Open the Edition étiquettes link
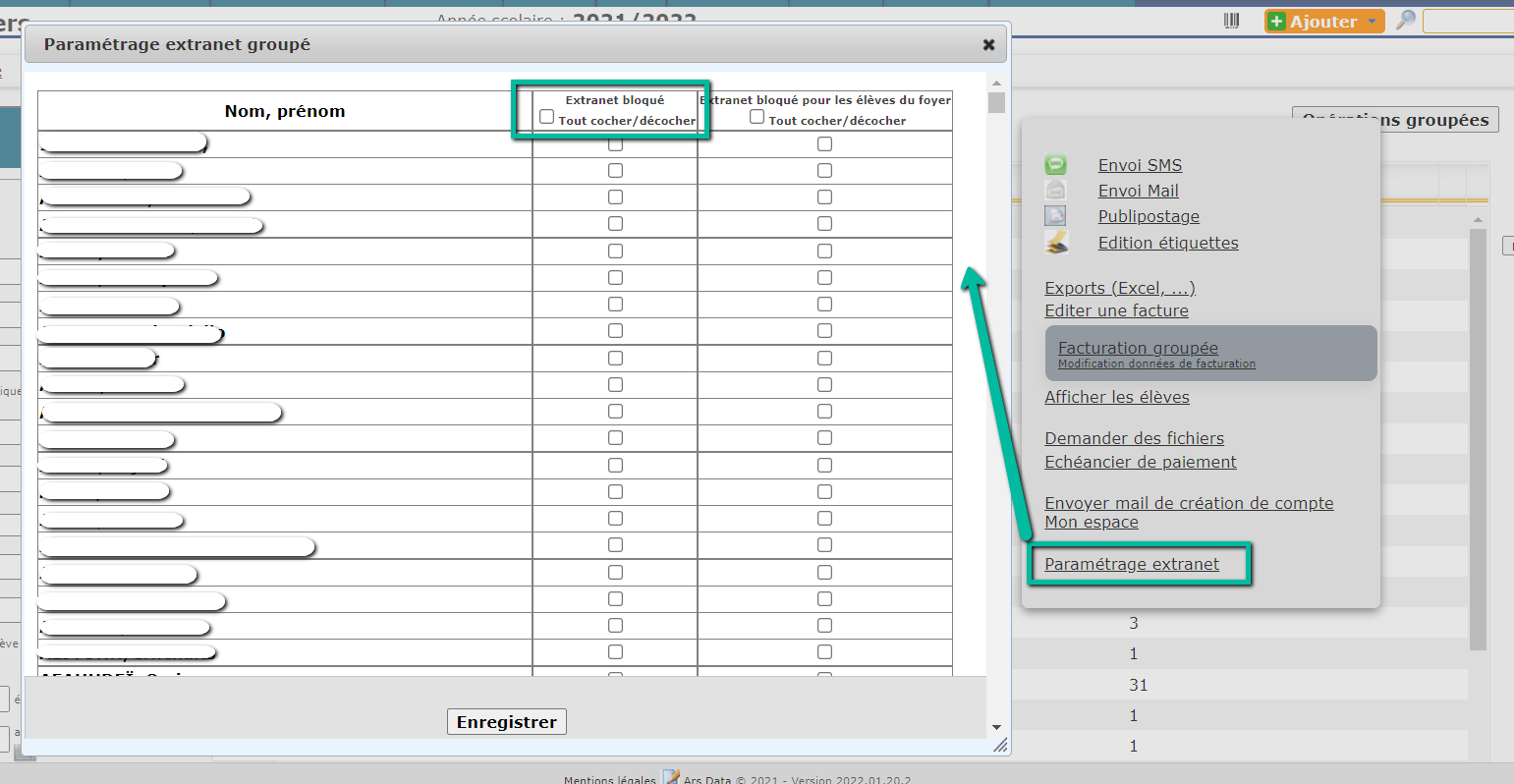Viewport: 1514px width, 784px height. [1168, 243]
